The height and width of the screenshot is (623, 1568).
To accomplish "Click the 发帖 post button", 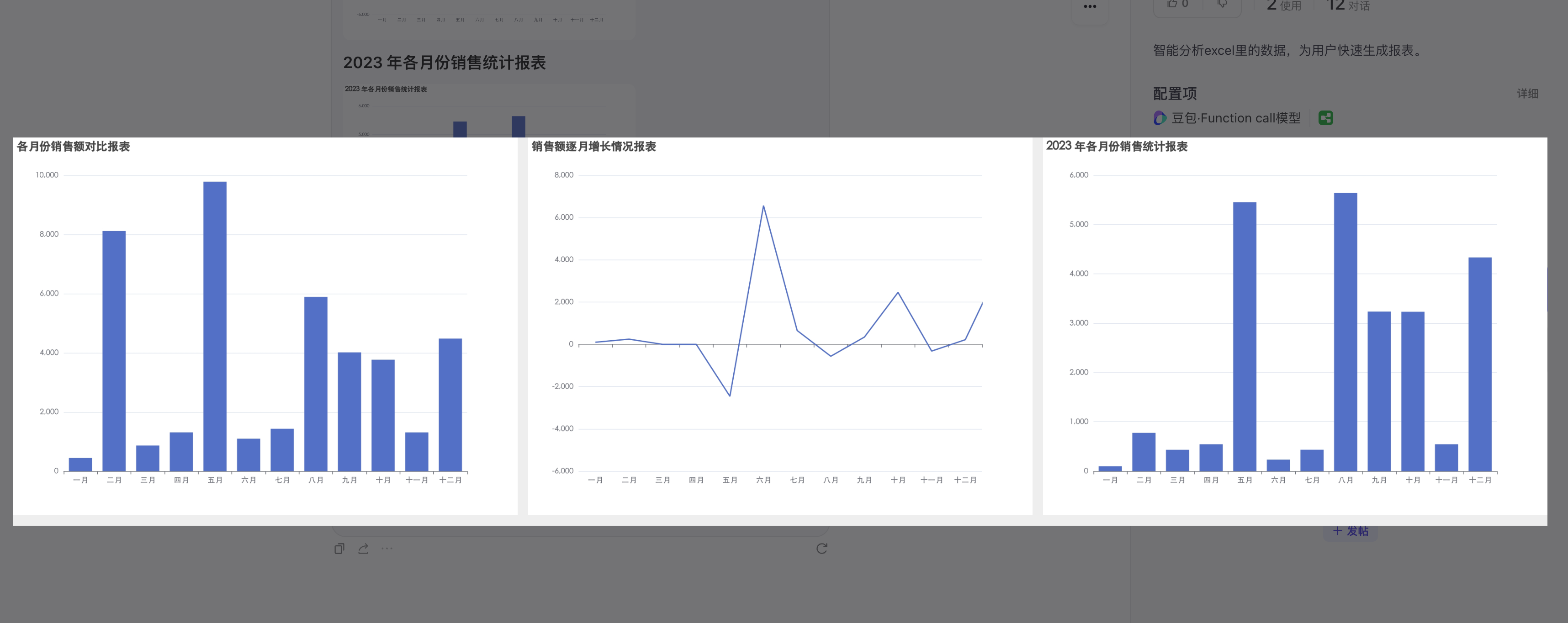I will point(1350,531).
